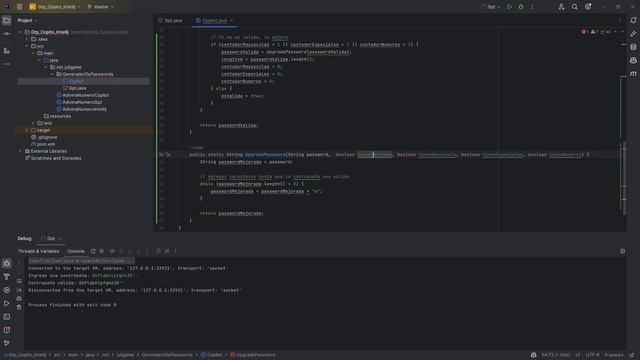Screen dimensions: 640x360
Task: Expand the target folder
Action: [27, 130]
